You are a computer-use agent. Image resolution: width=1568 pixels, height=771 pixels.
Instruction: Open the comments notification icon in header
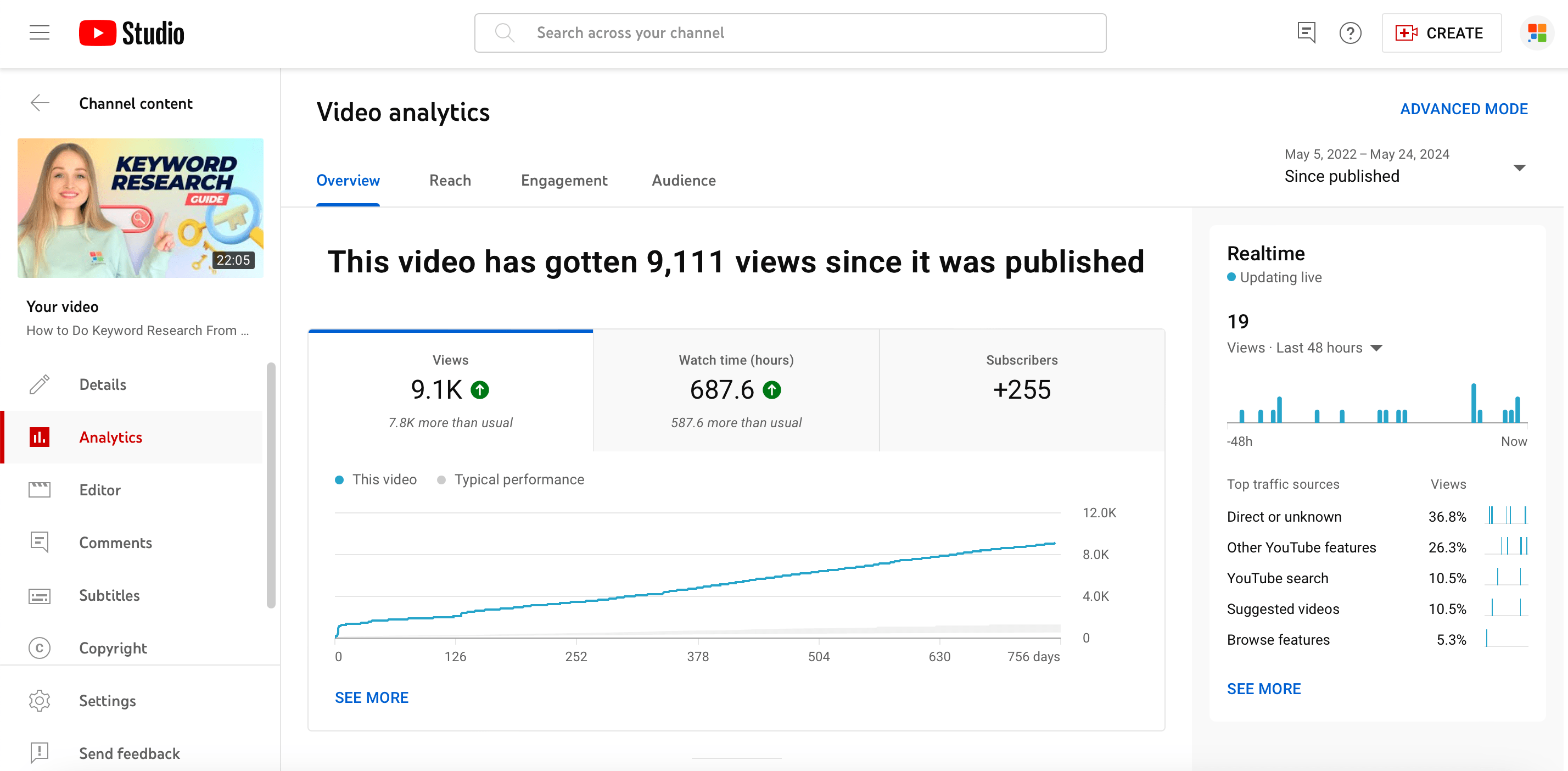click(x=1306, y=33)
